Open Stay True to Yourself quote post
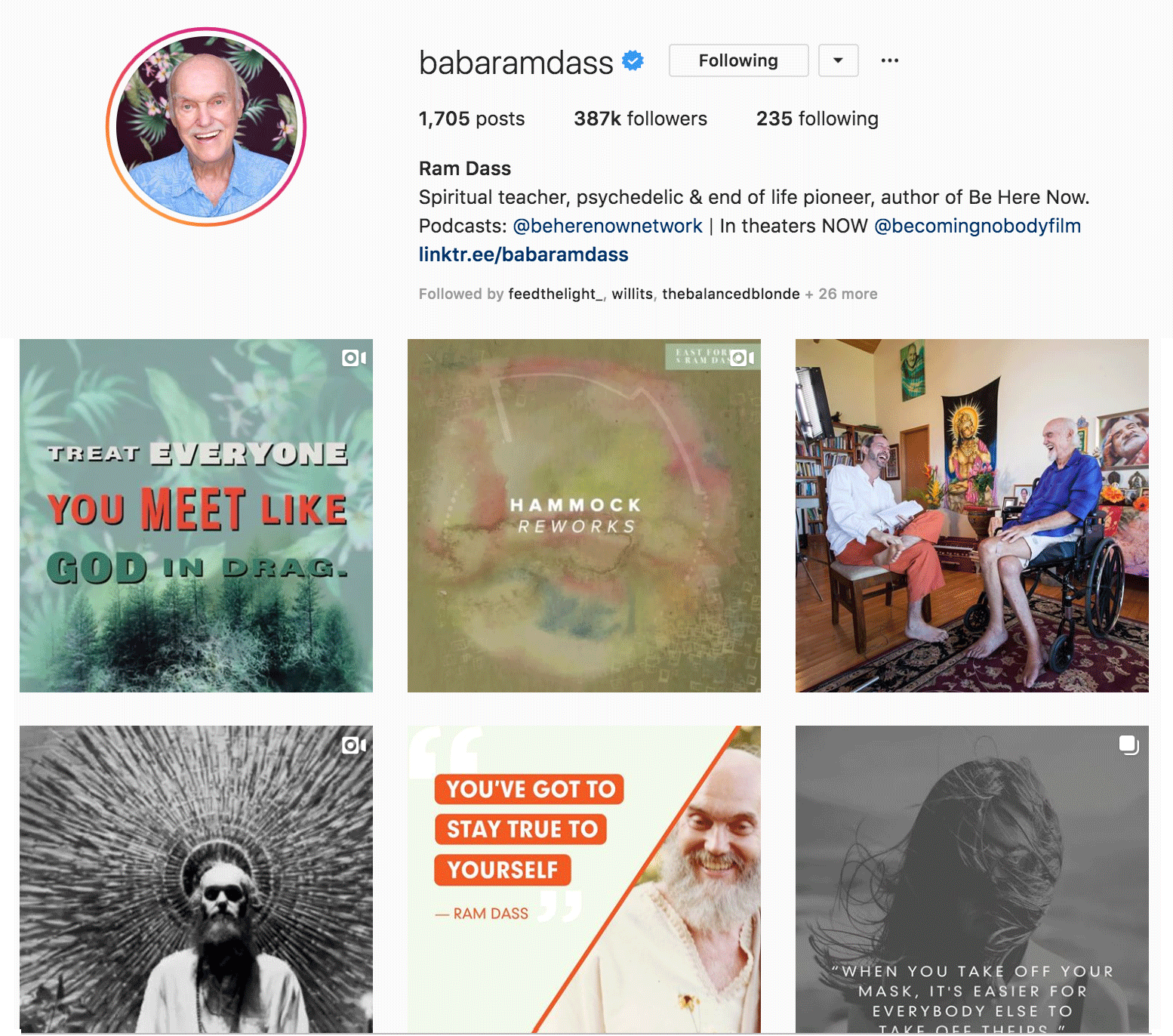1173x1036 pixels. click(x=584, y=880)
